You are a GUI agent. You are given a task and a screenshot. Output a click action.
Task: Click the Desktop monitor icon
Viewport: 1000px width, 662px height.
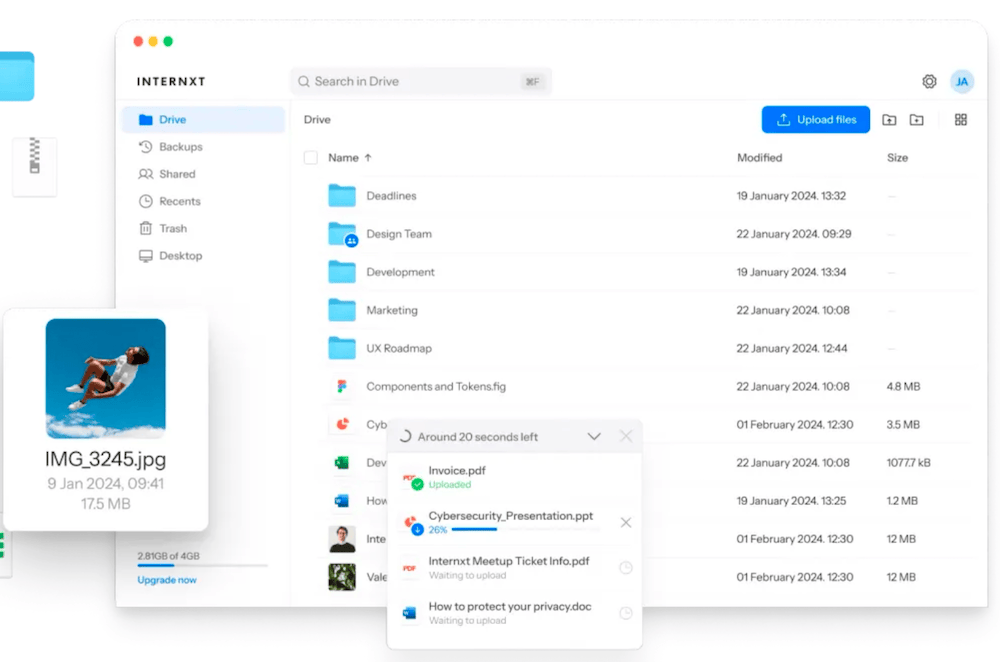(x=145, y=256)
